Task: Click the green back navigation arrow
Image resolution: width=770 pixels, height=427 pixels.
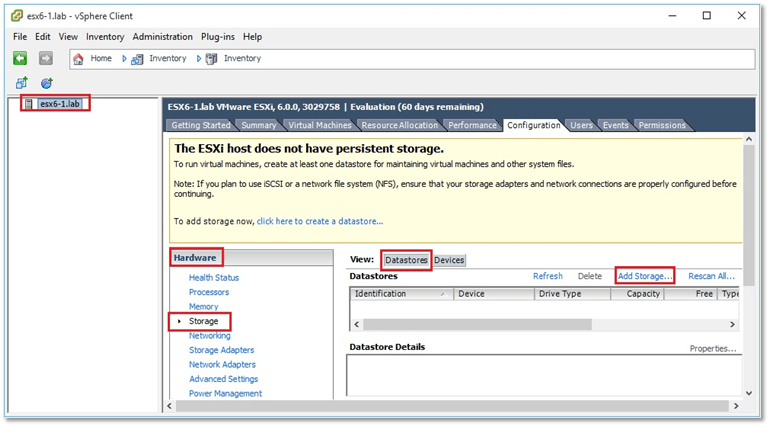Action: coord(20,58)
